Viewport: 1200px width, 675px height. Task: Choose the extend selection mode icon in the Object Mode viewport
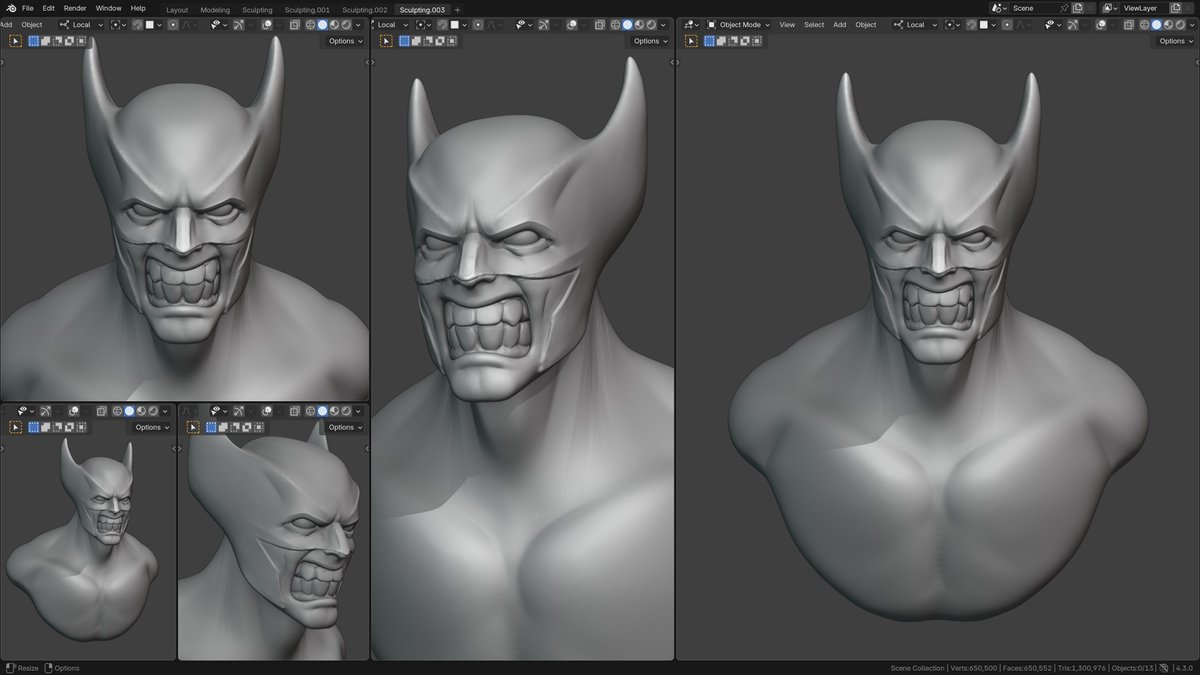pos(721,41)
